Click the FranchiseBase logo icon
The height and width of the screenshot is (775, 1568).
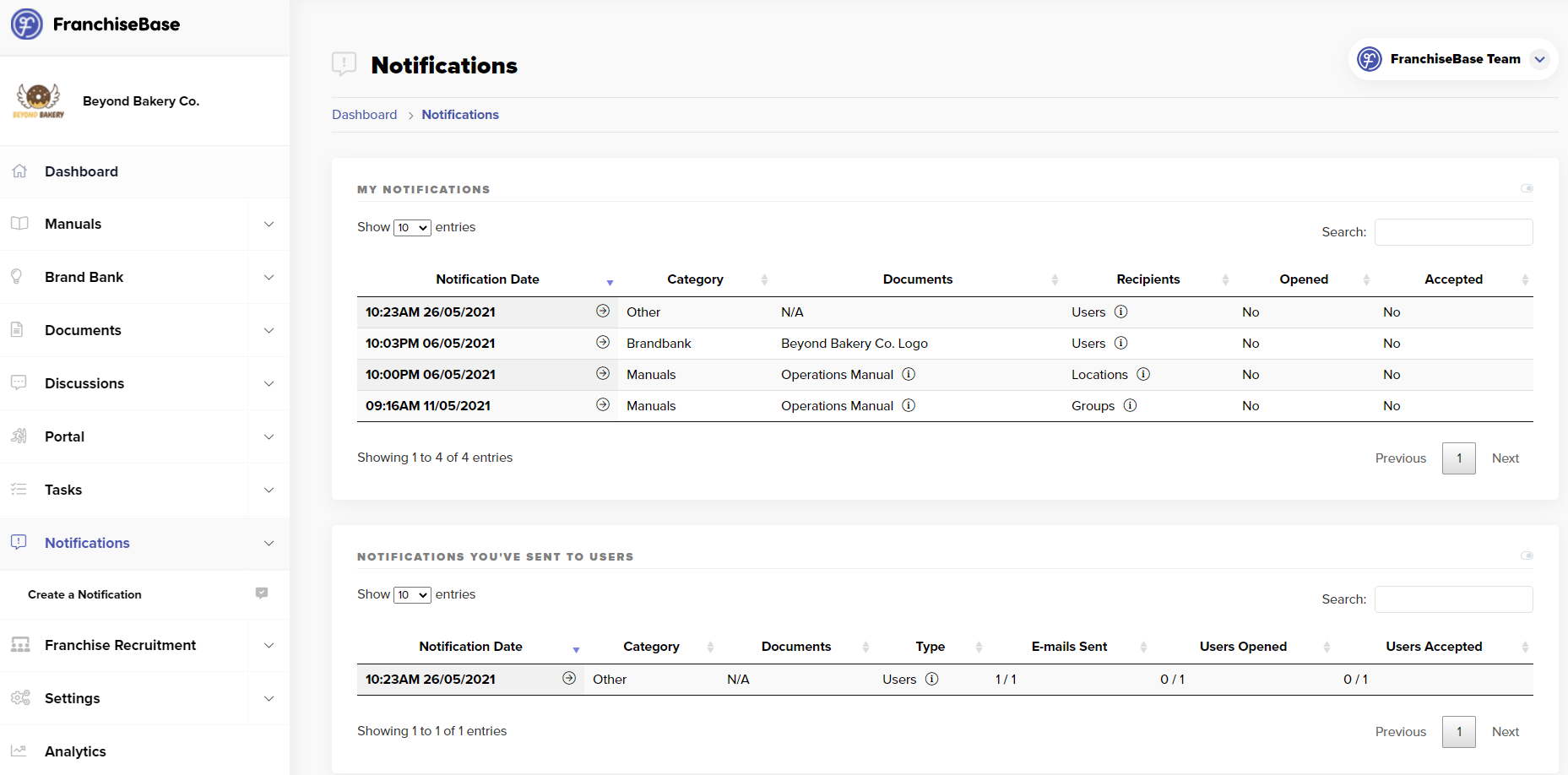pos(26,24)
